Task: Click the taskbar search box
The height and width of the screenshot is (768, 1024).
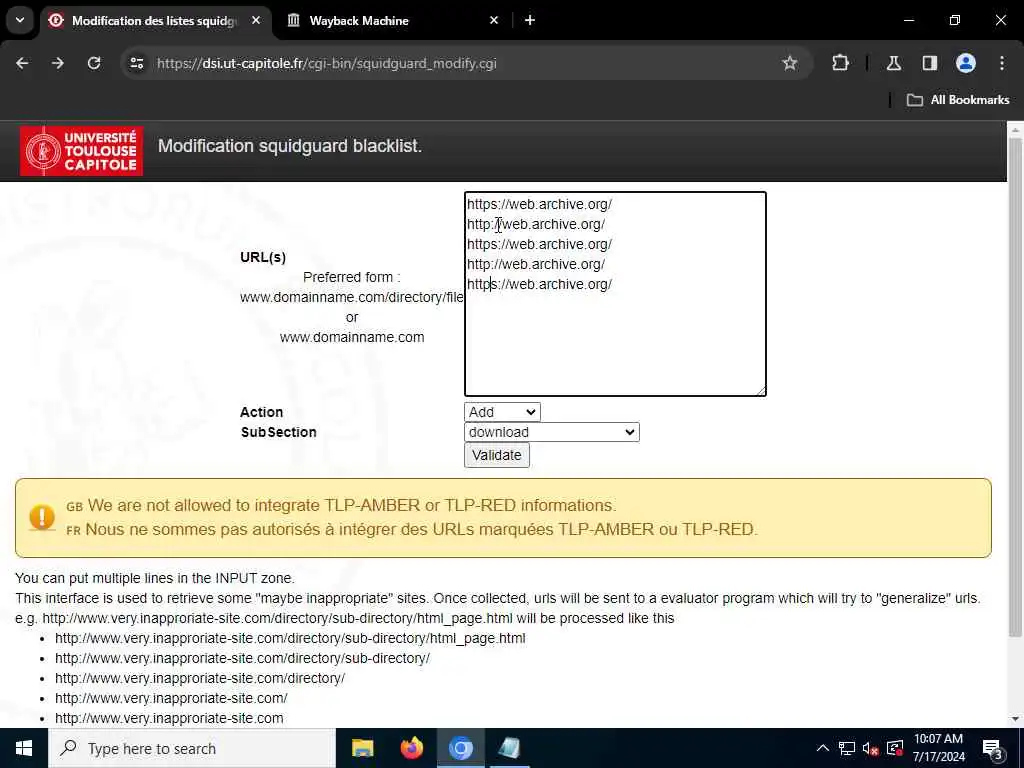Action: [x=192, y=748]
